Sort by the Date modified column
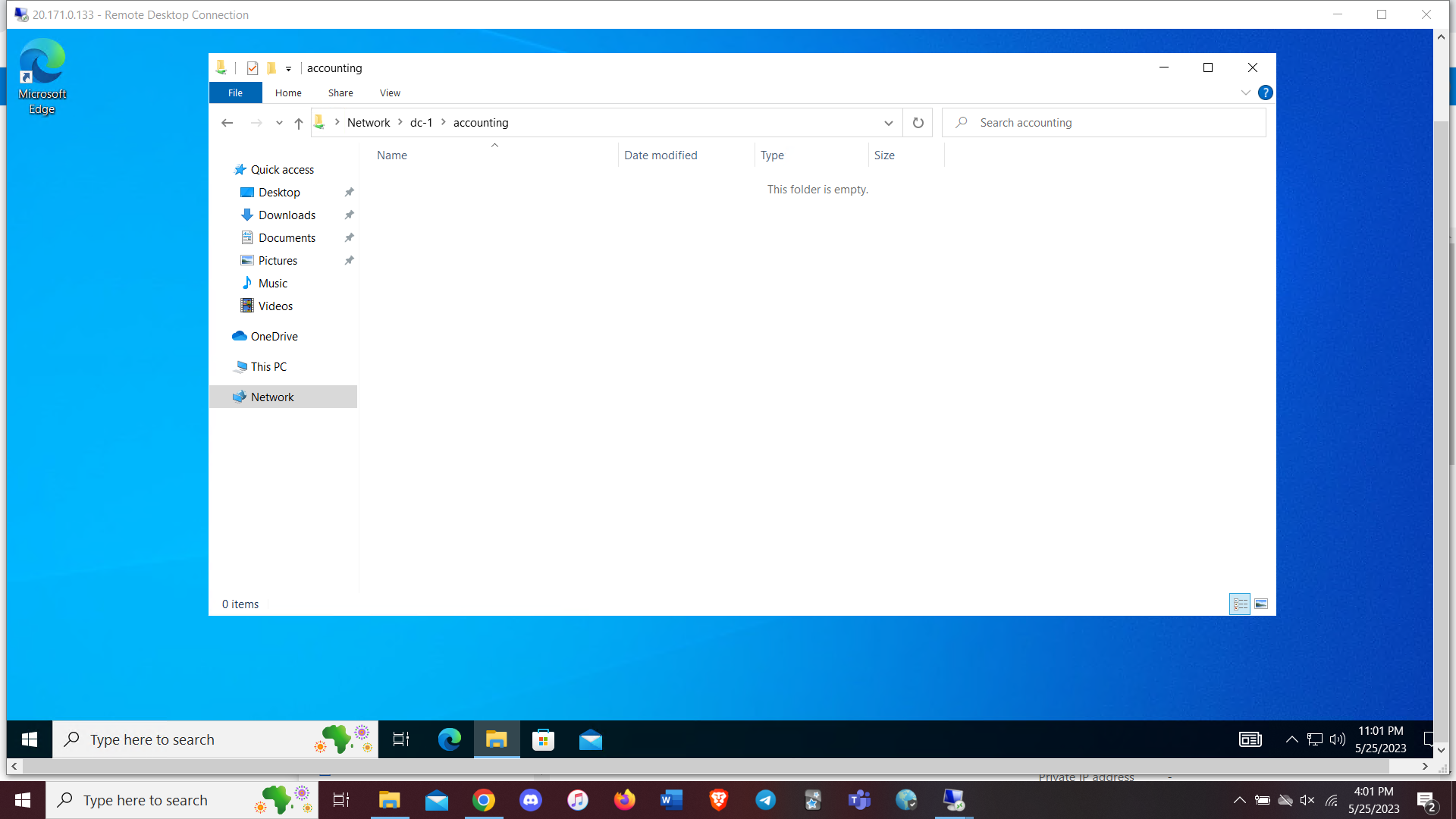The width and height of the screenshot is (1456, 819). [x=660, y=155]
